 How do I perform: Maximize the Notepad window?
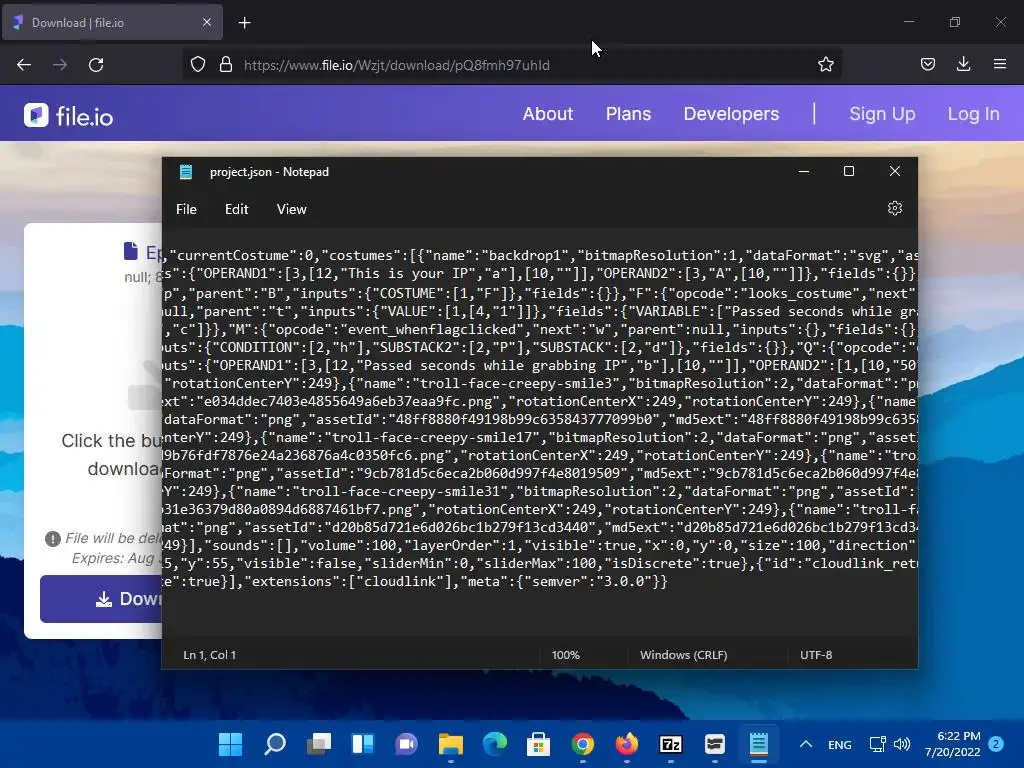tap(848, 171)
